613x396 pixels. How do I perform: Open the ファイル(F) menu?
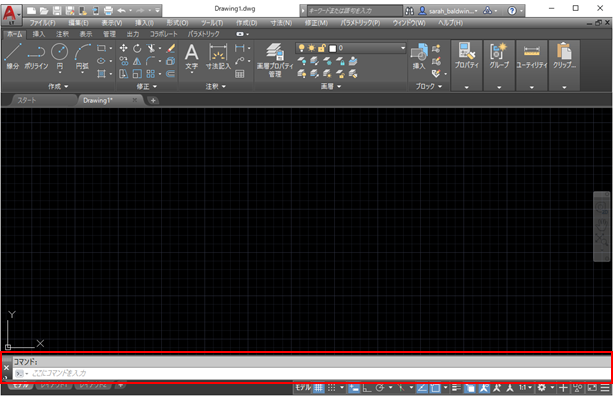[x=42, y=23]
